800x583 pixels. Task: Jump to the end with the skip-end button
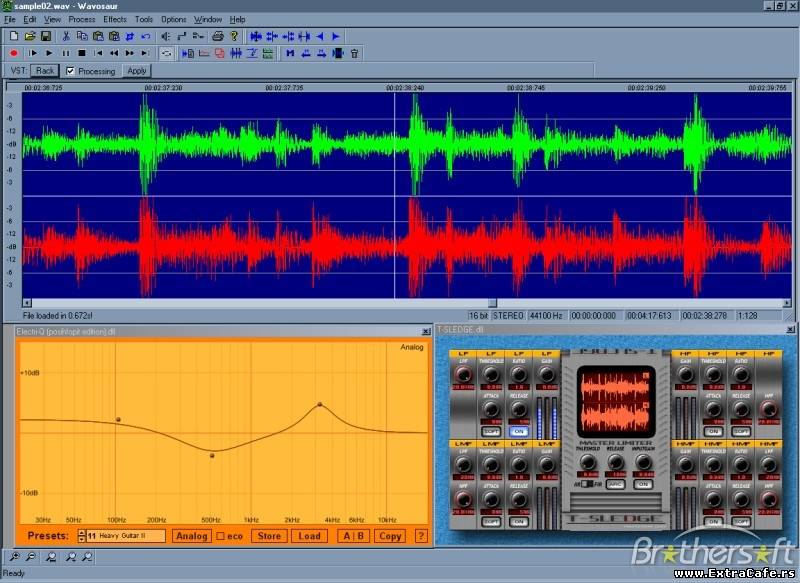tap(146, 53)
